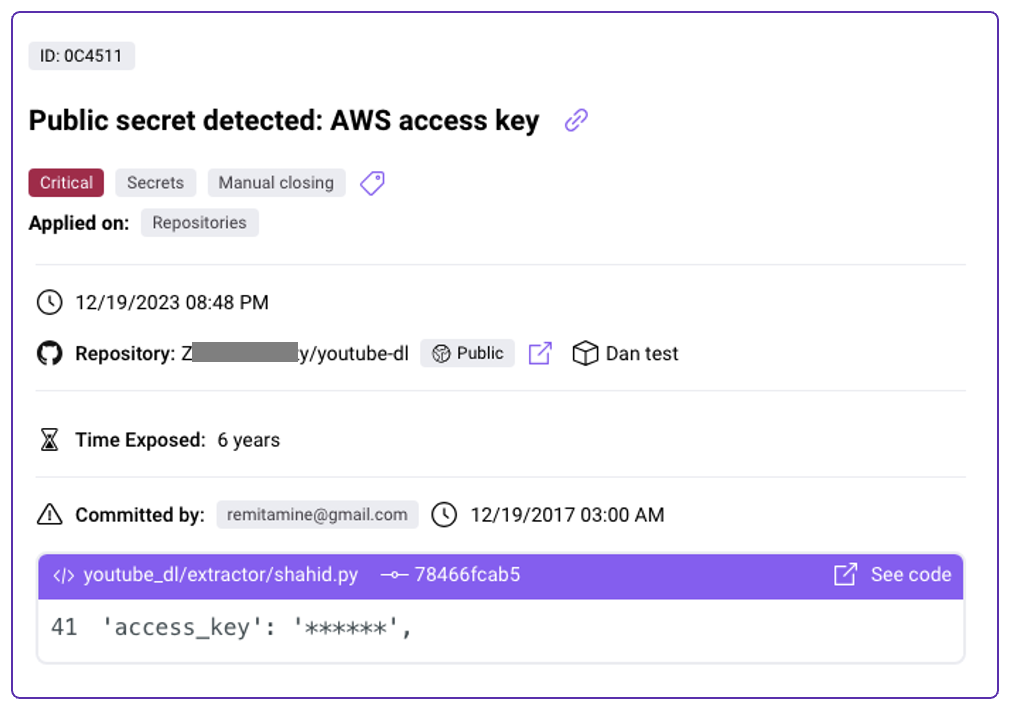The image size is (1012, 710).
Task: Click the Public visibility badge
Action: click(x=468, y=353)
